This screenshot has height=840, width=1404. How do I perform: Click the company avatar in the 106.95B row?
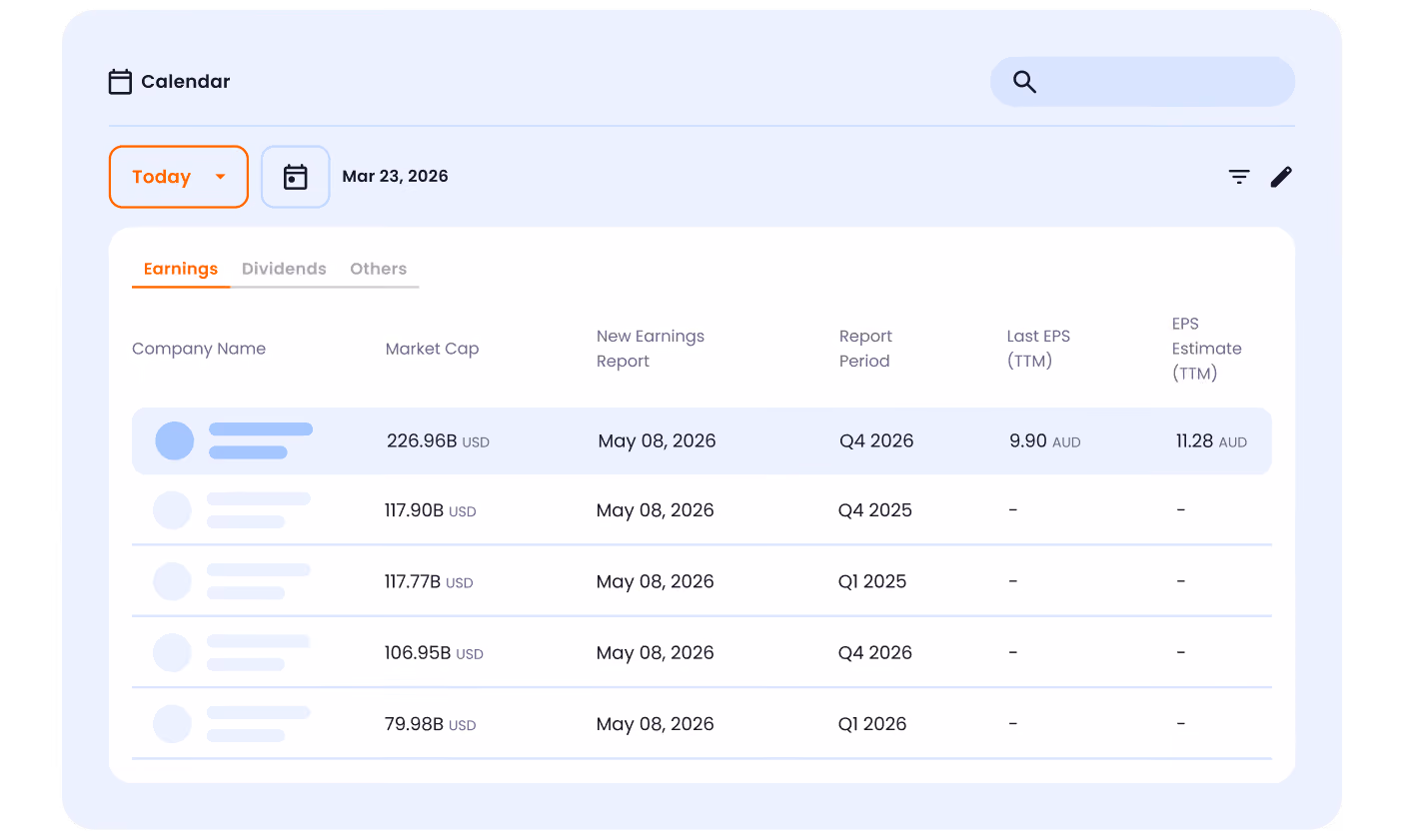[x=172, y=652]
